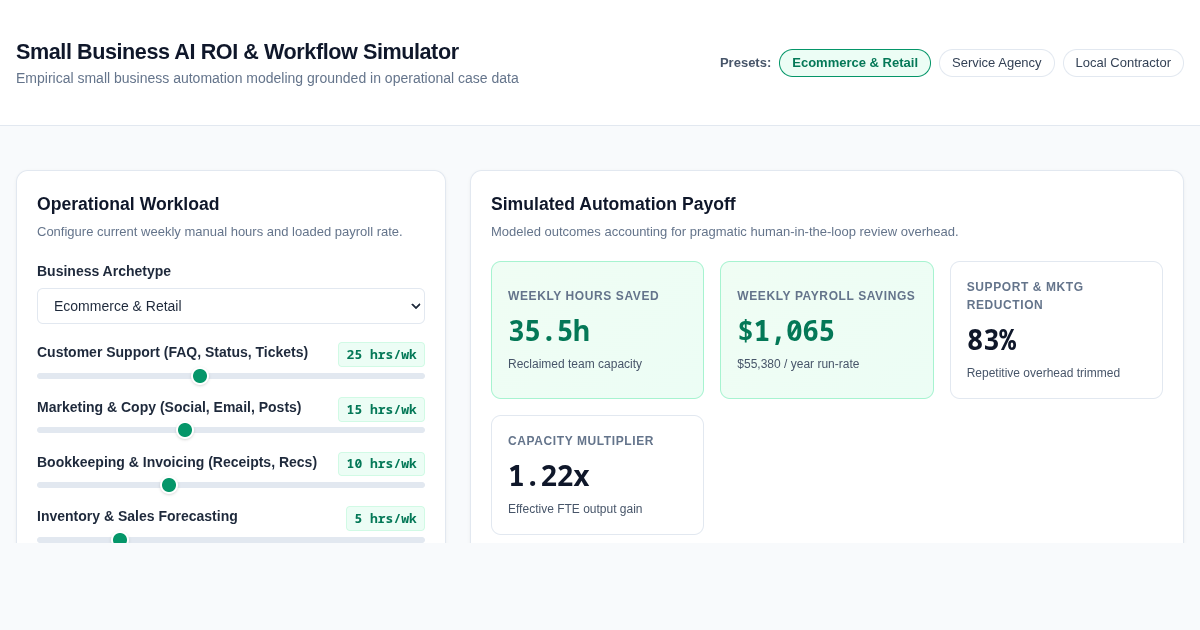The width and height of the screenshot is (1200, 630).
Task: Click the 25 hrs/wk value badge
Action: click(381, 354)
